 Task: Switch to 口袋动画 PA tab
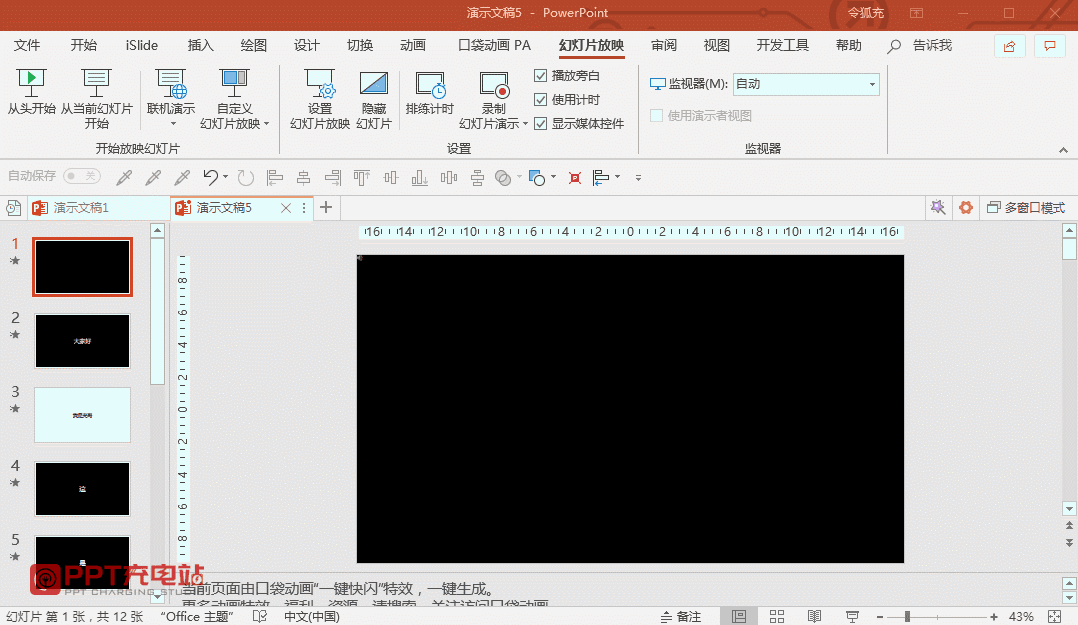tap(494, 45)
